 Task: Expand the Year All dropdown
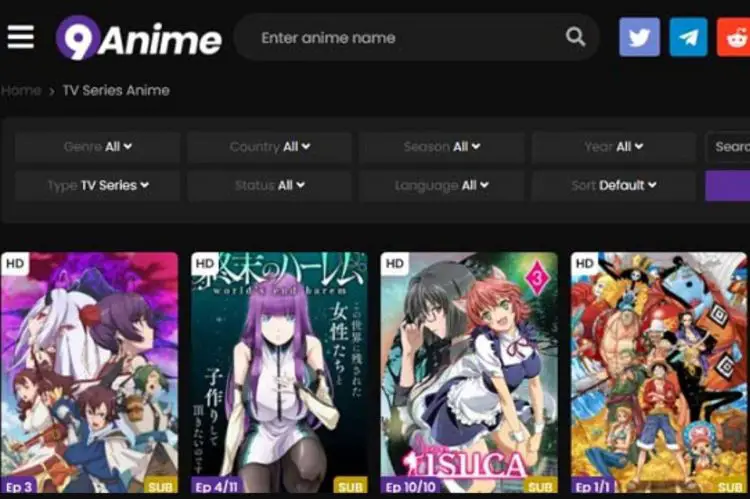(x=614, y=146)
